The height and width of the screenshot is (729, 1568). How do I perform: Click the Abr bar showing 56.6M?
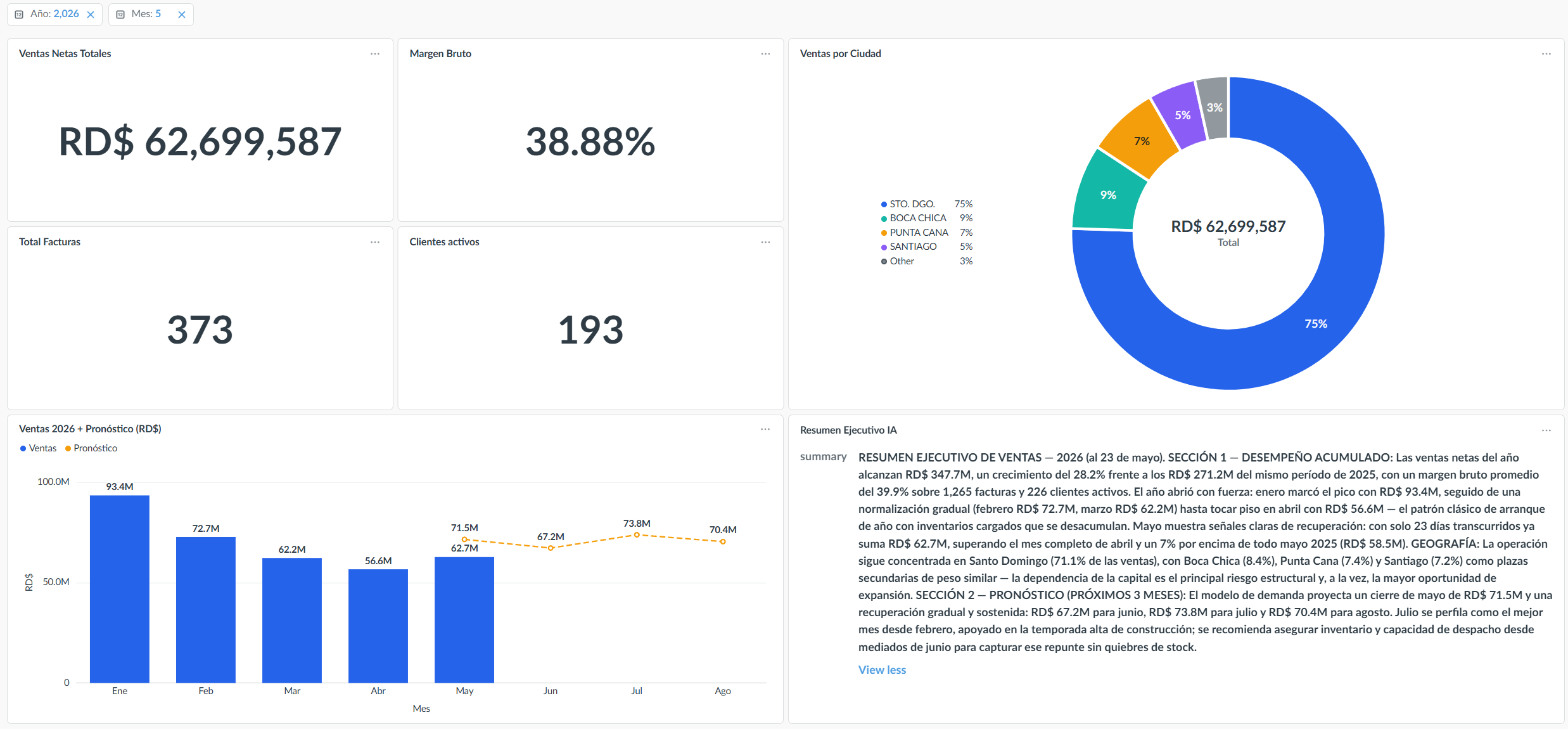tap(378, 626)
